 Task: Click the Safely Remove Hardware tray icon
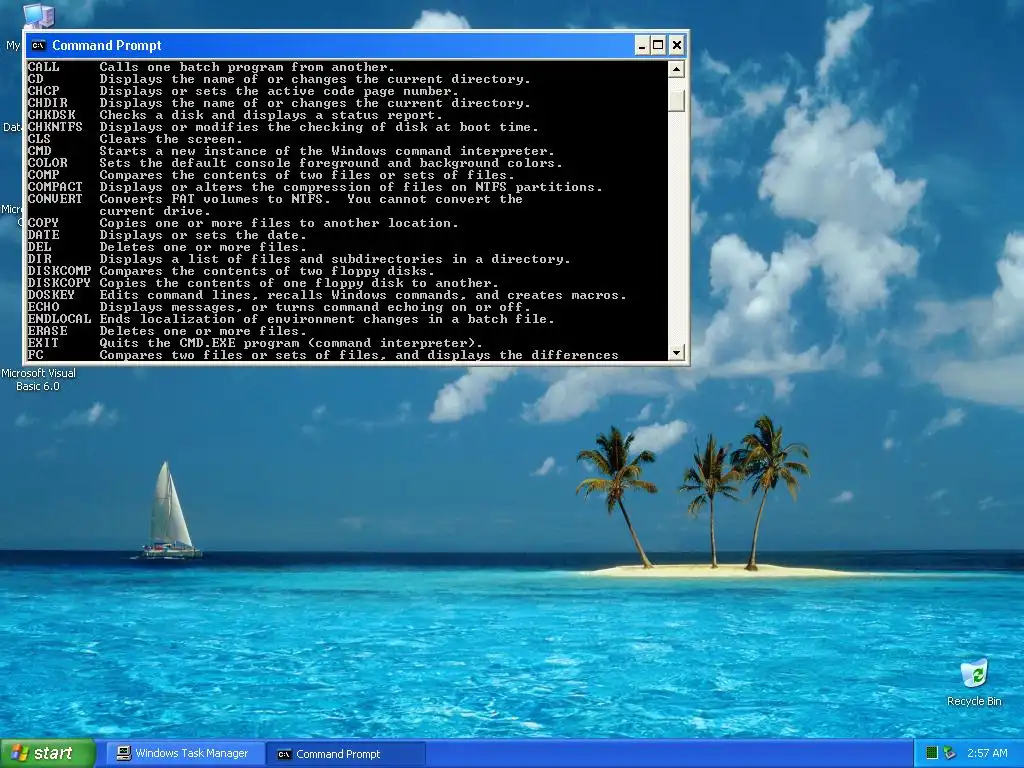pos(950,753)
